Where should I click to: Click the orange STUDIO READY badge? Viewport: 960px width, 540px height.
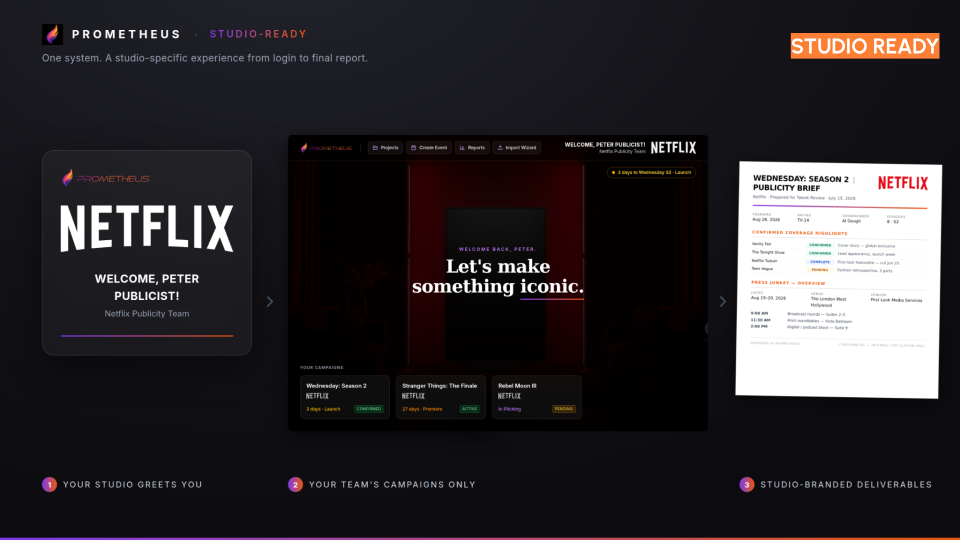click(x=864, y=46)
